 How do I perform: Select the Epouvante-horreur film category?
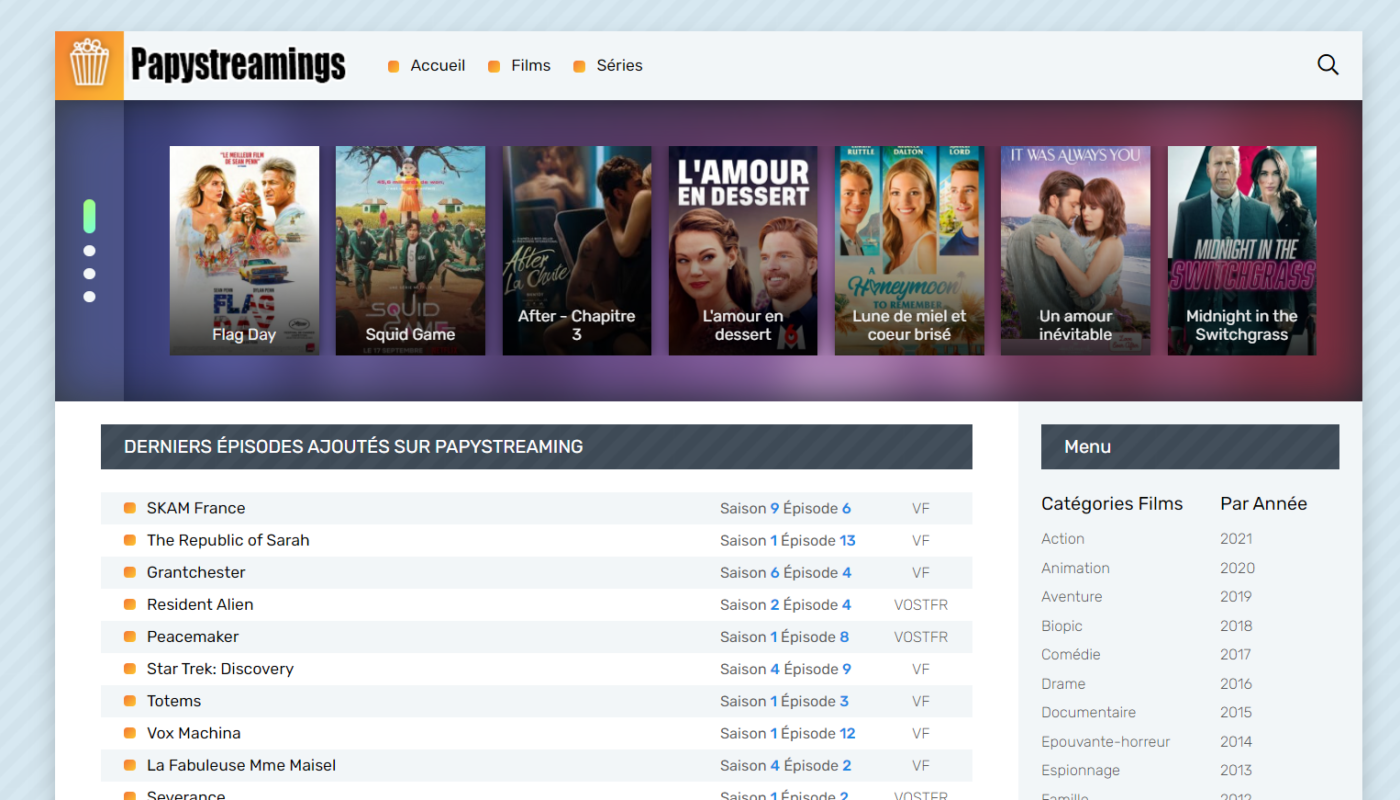1106,742
